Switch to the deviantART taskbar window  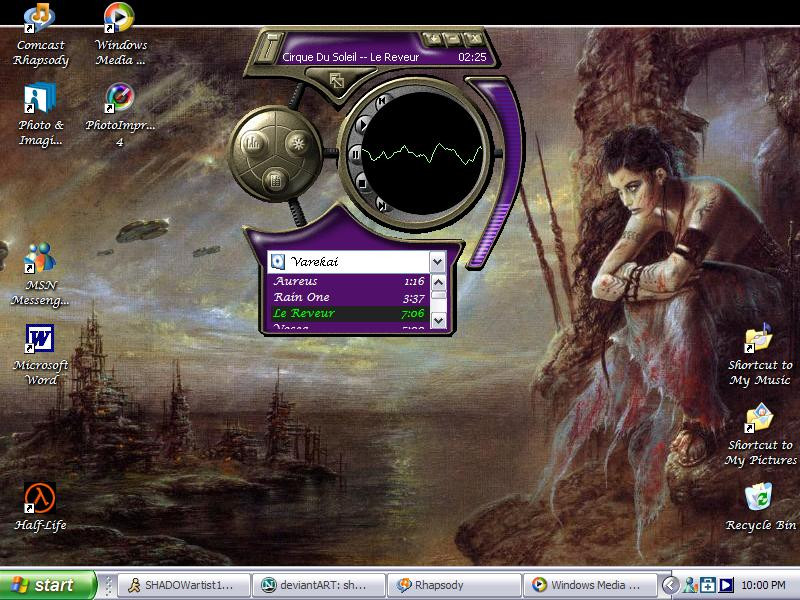[318, 585]
